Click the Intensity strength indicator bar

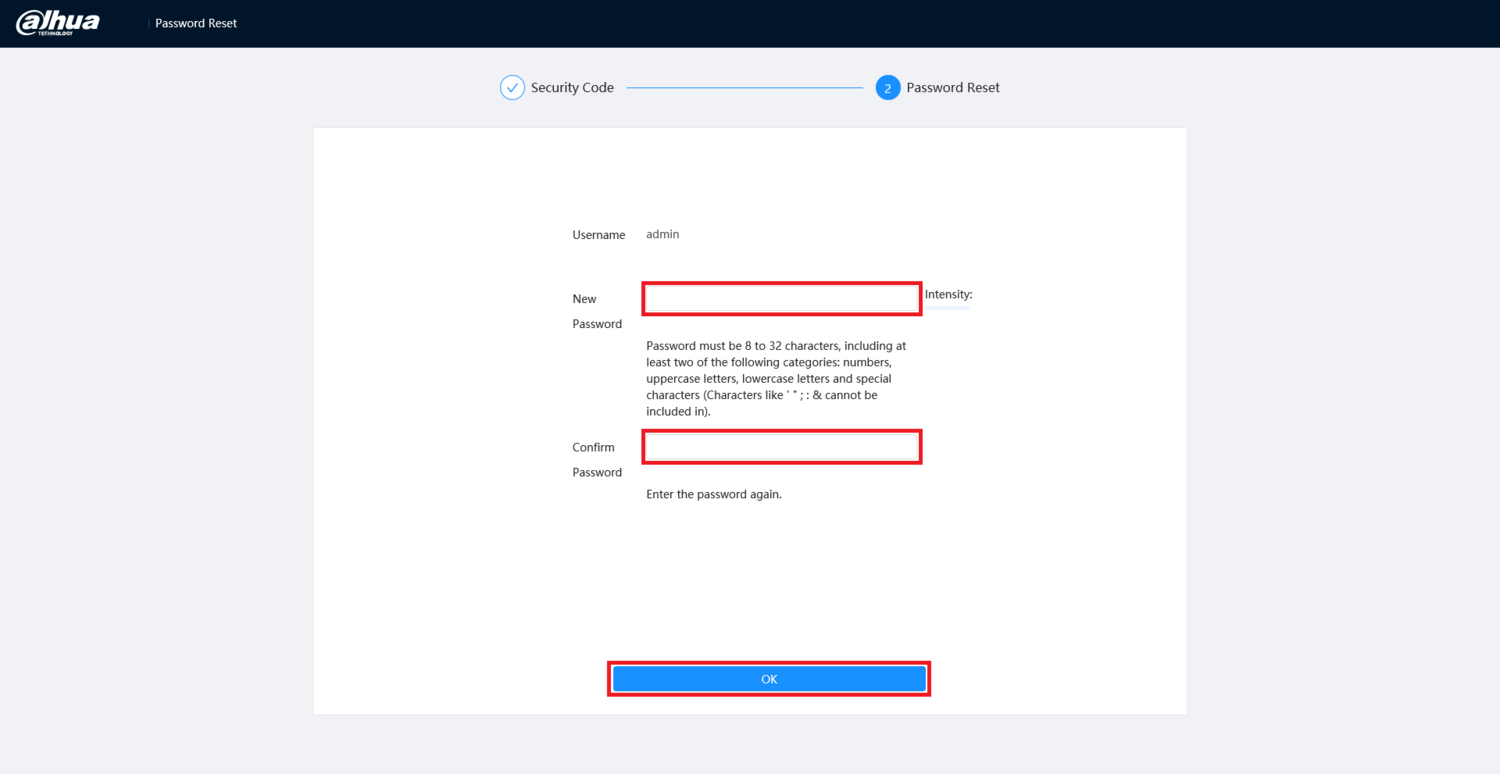947,308
